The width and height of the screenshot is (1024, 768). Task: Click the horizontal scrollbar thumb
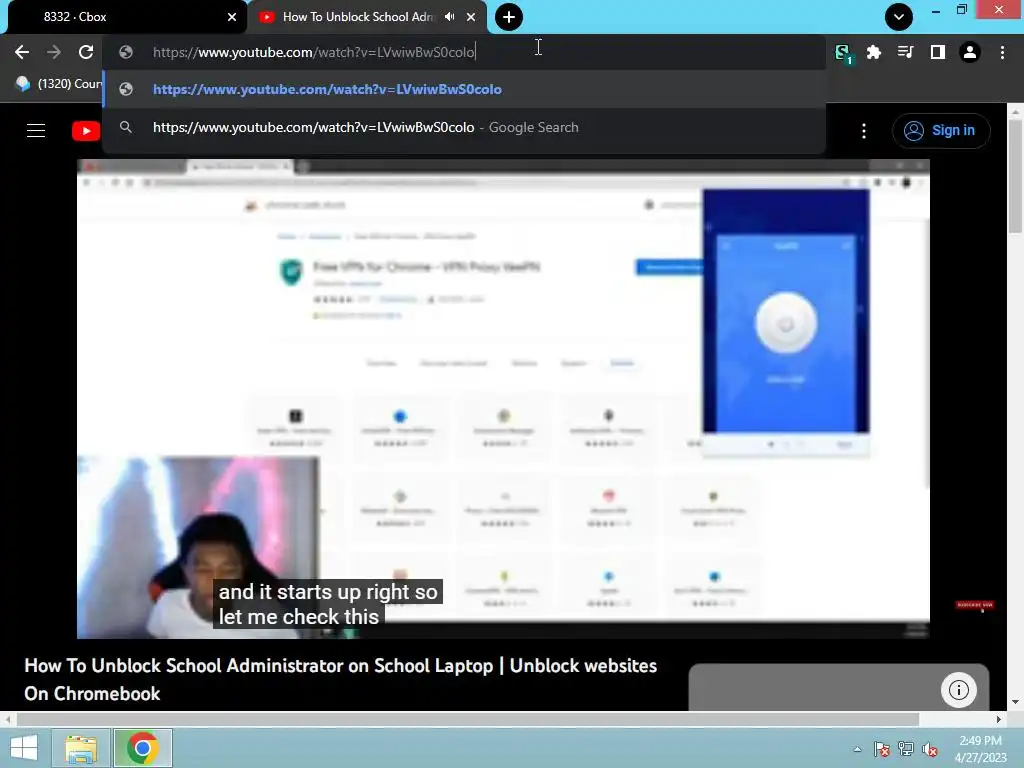pyautogui.click(x=468, y=719)
